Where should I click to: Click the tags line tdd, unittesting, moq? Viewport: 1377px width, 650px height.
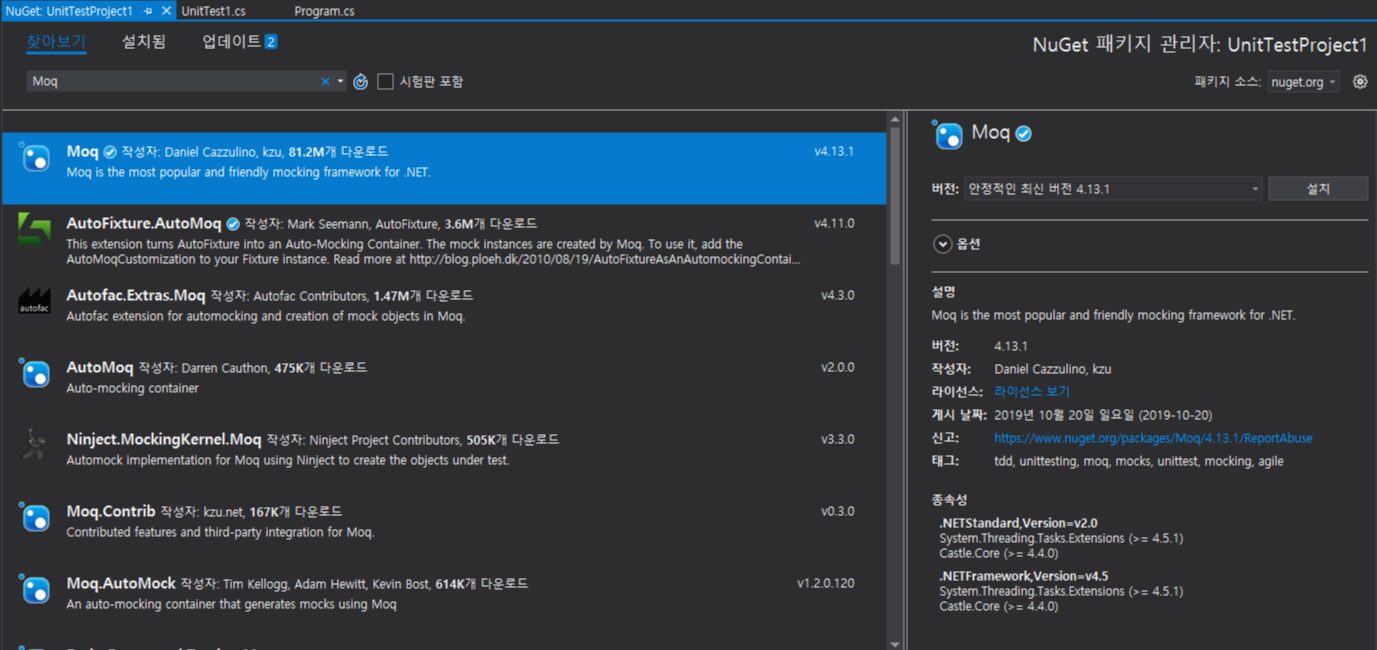(x=1139, y=462)
